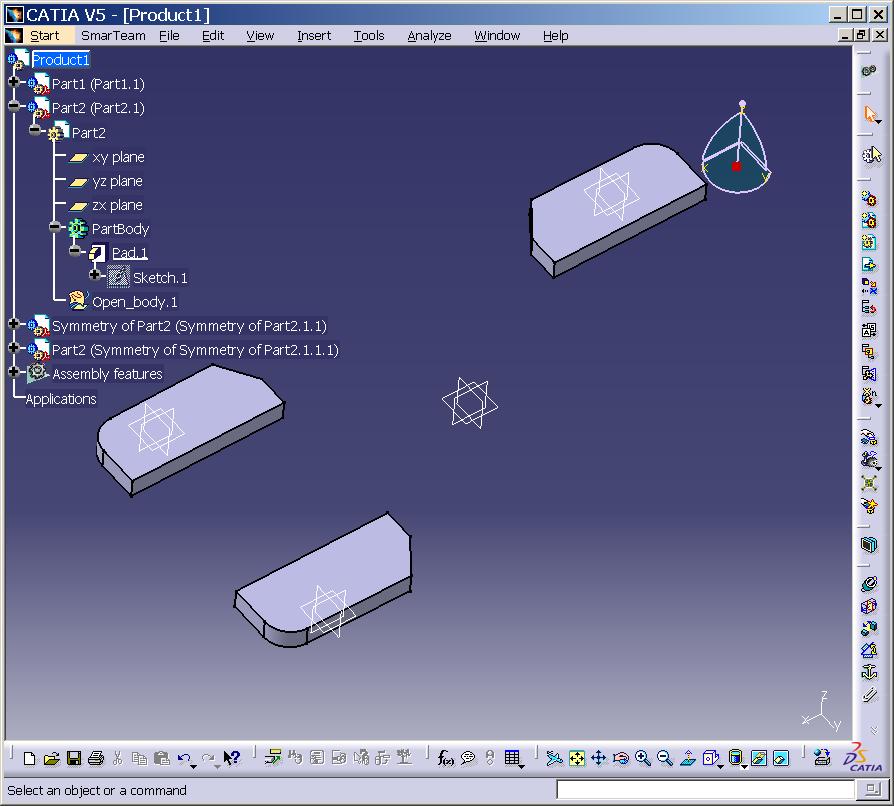Activate the What's This help cursor icon
The width and height of the screenshot is (894, 806).
pos(231,758)
